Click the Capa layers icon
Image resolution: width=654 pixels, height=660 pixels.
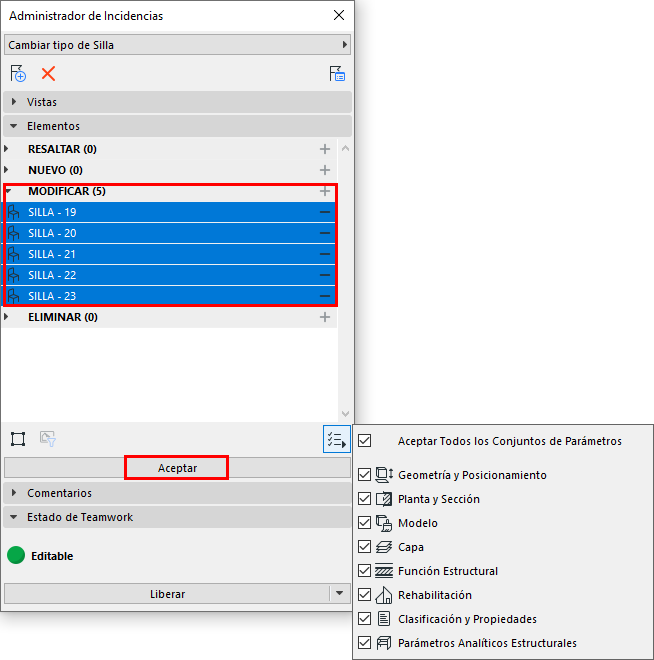384,547
